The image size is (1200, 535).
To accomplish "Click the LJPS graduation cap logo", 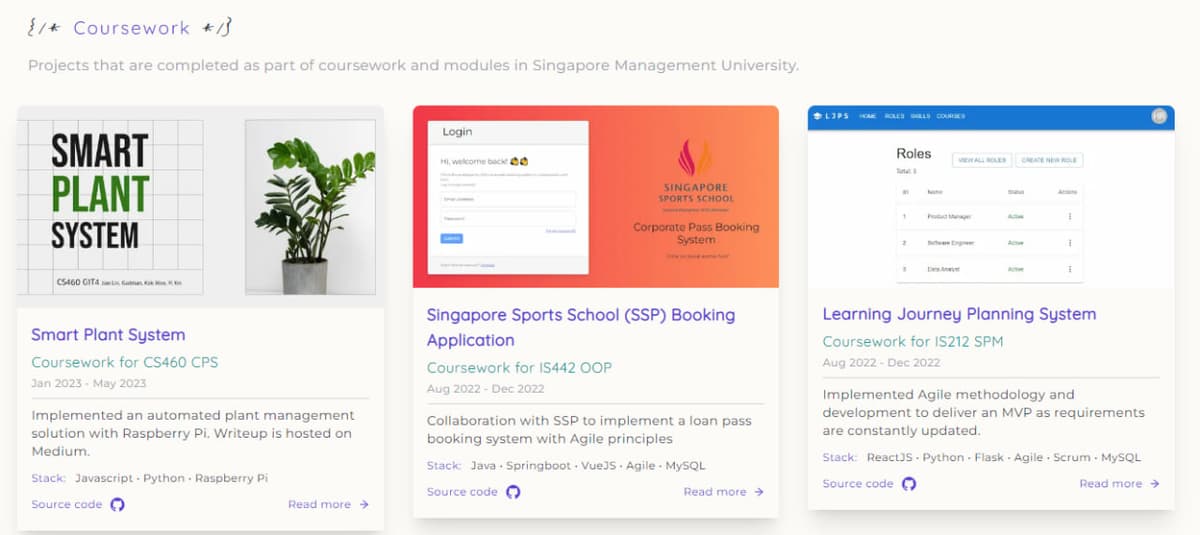I will pyautogui.click(x=819, y=116).
